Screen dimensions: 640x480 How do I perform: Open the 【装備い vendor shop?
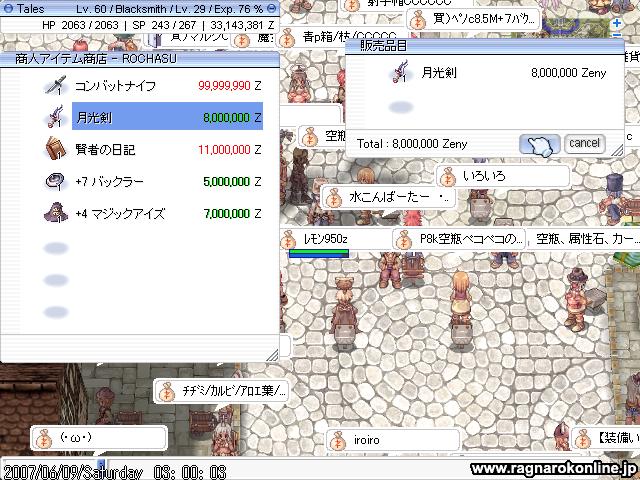coord(606,439)
